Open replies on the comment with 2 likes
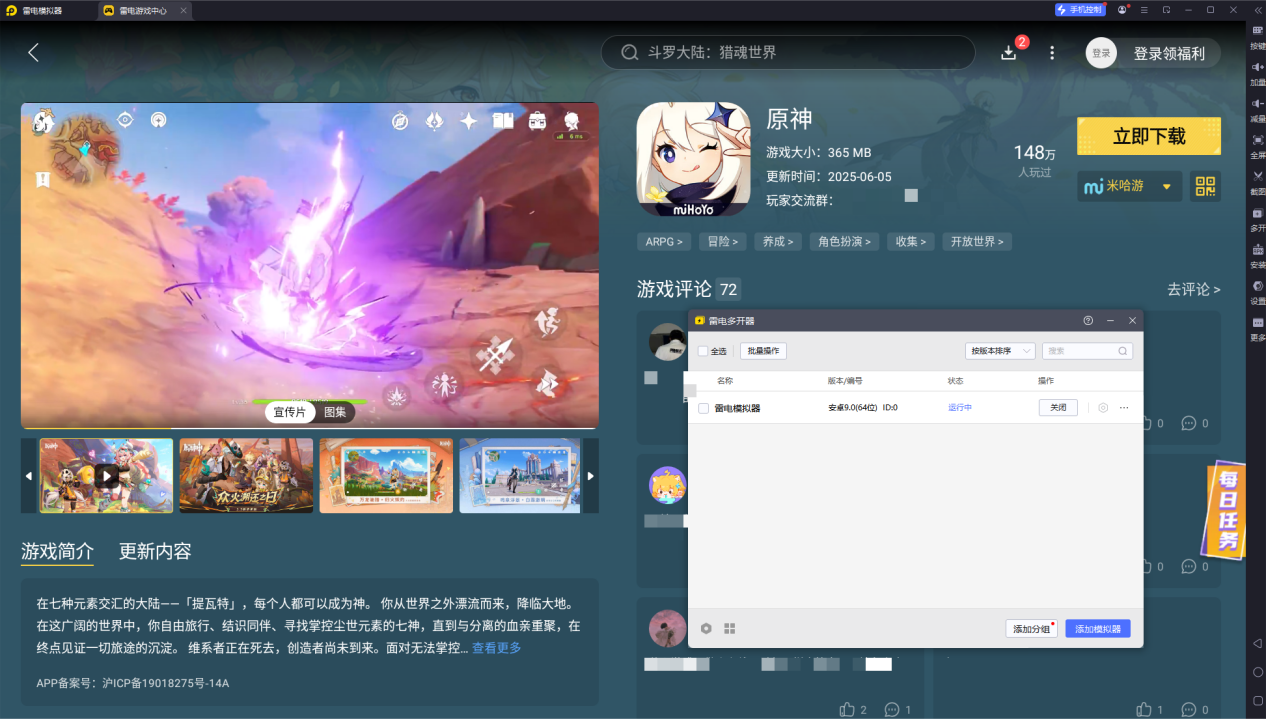This screenshot has width=1266, height=719. point(892,710)
